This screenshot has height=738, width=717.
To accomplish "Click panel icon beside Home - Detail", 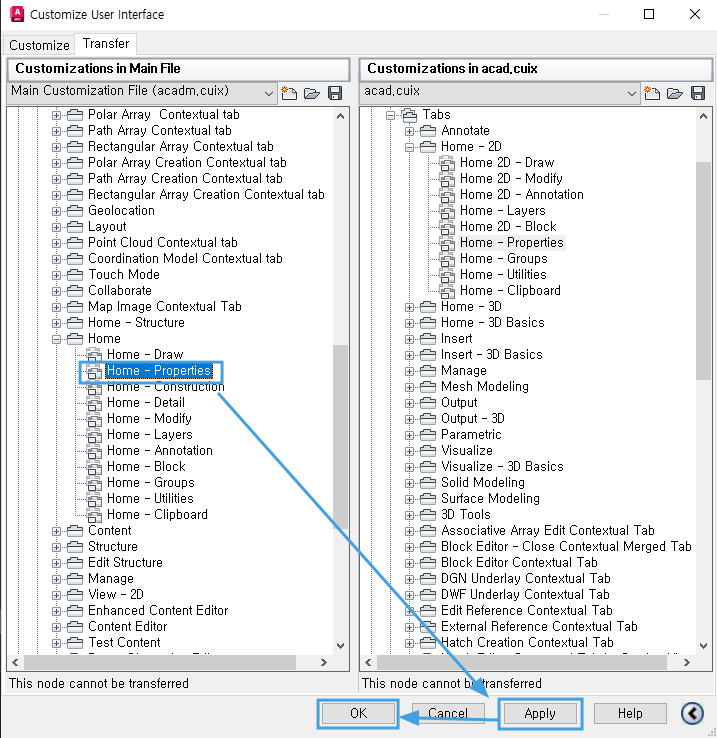I will [94, 403].
